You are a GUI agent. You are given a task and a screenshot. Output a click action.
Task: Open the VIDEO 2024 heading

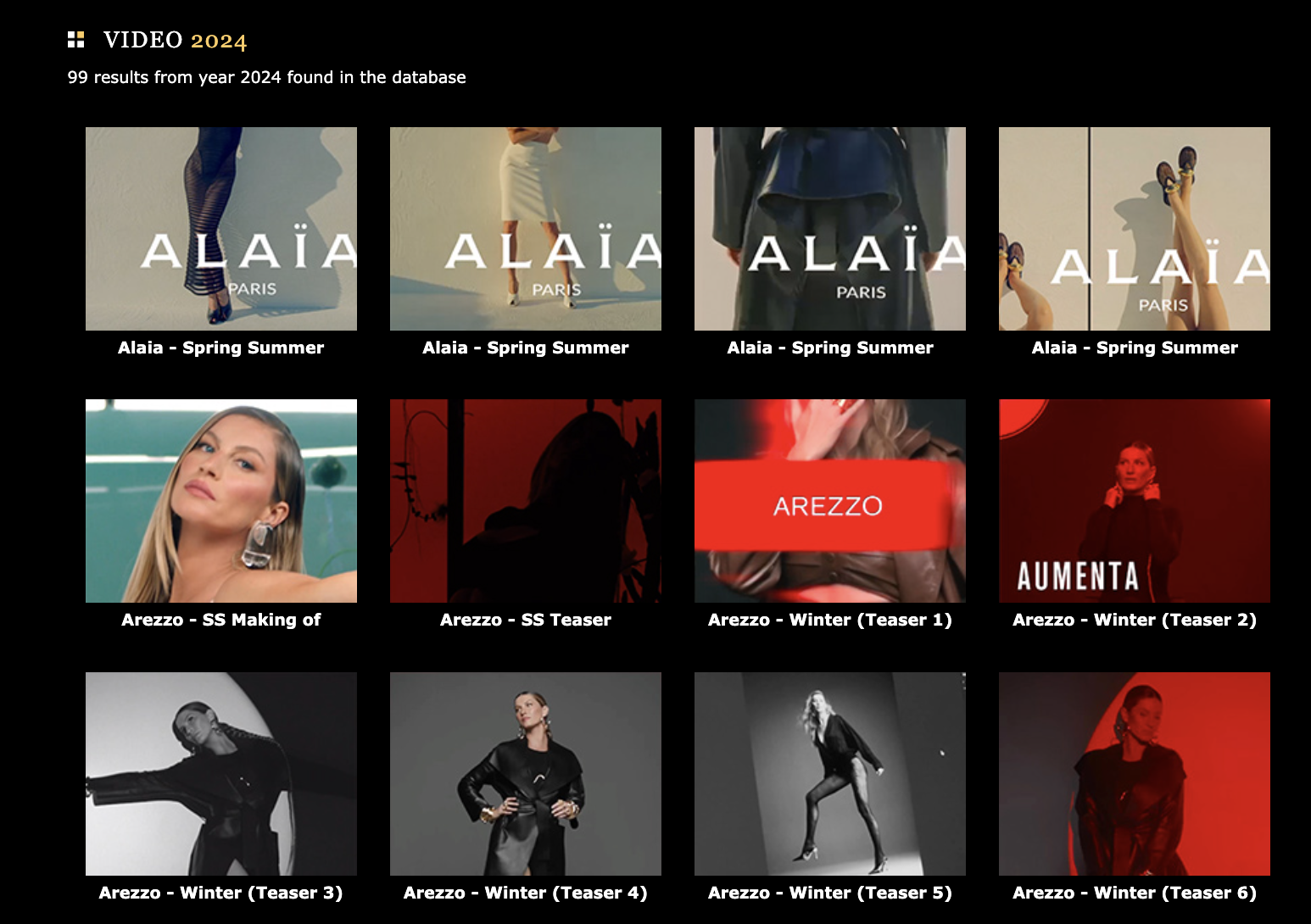click(175, 40)
